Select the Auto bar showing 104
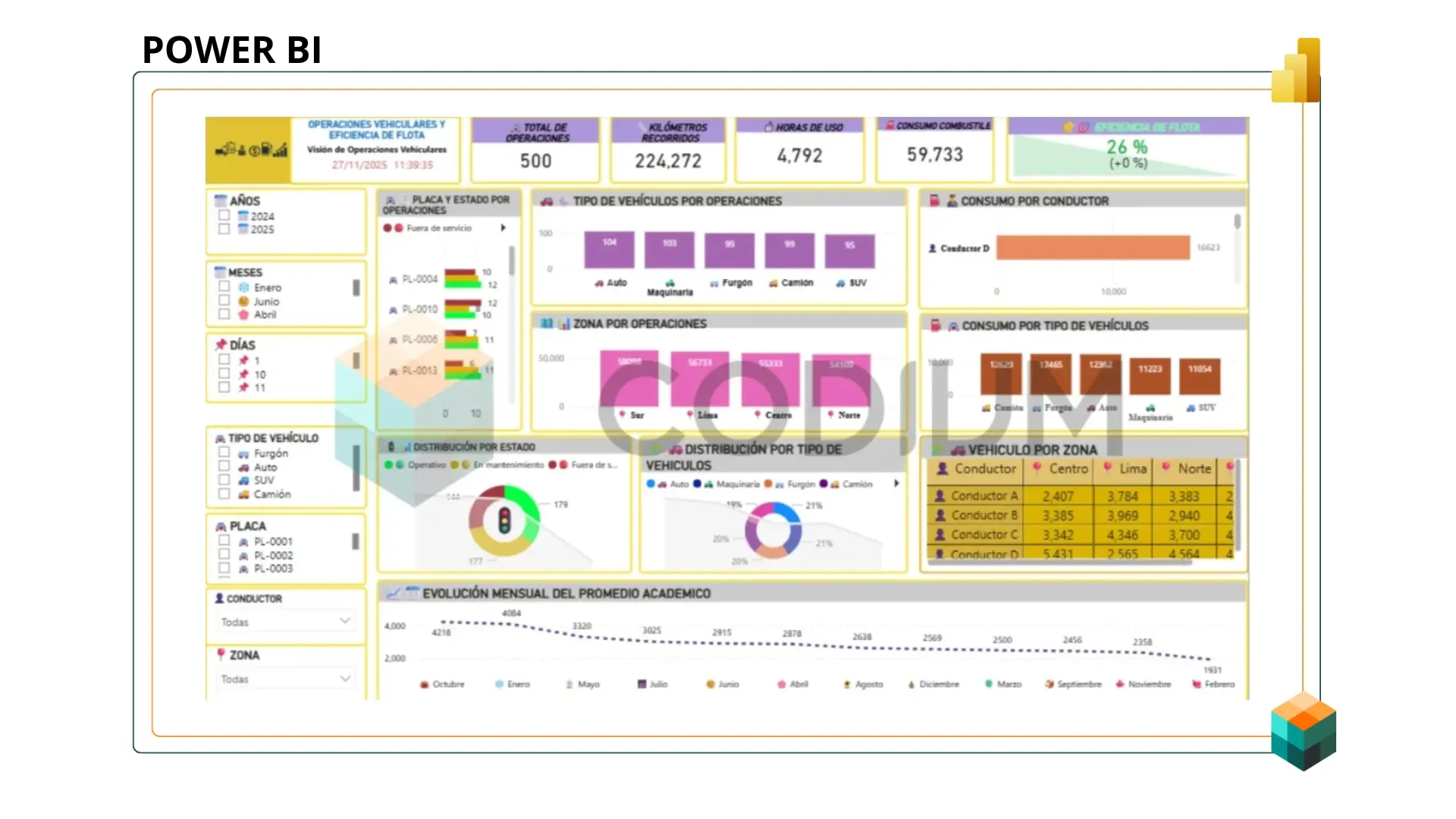 click(x=609, y=249)
